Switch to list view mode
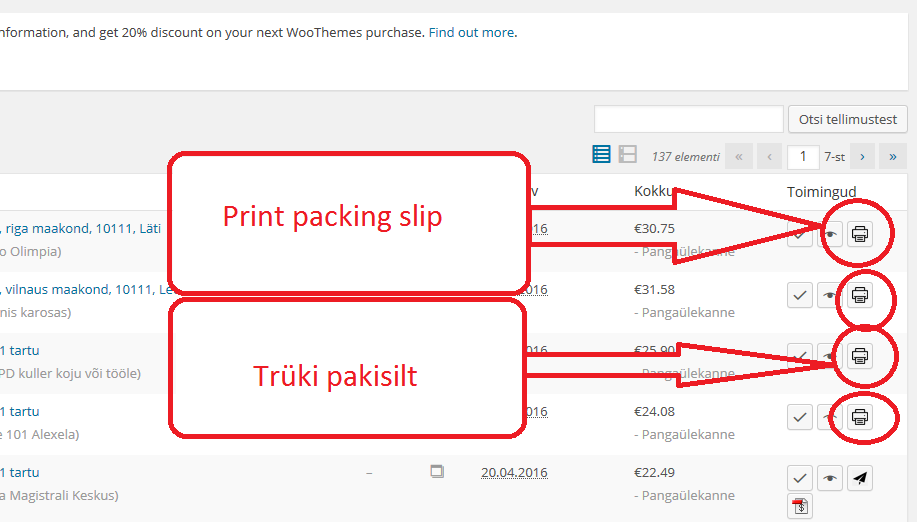Viewport: 917px width, 522px height. [601, 154]
